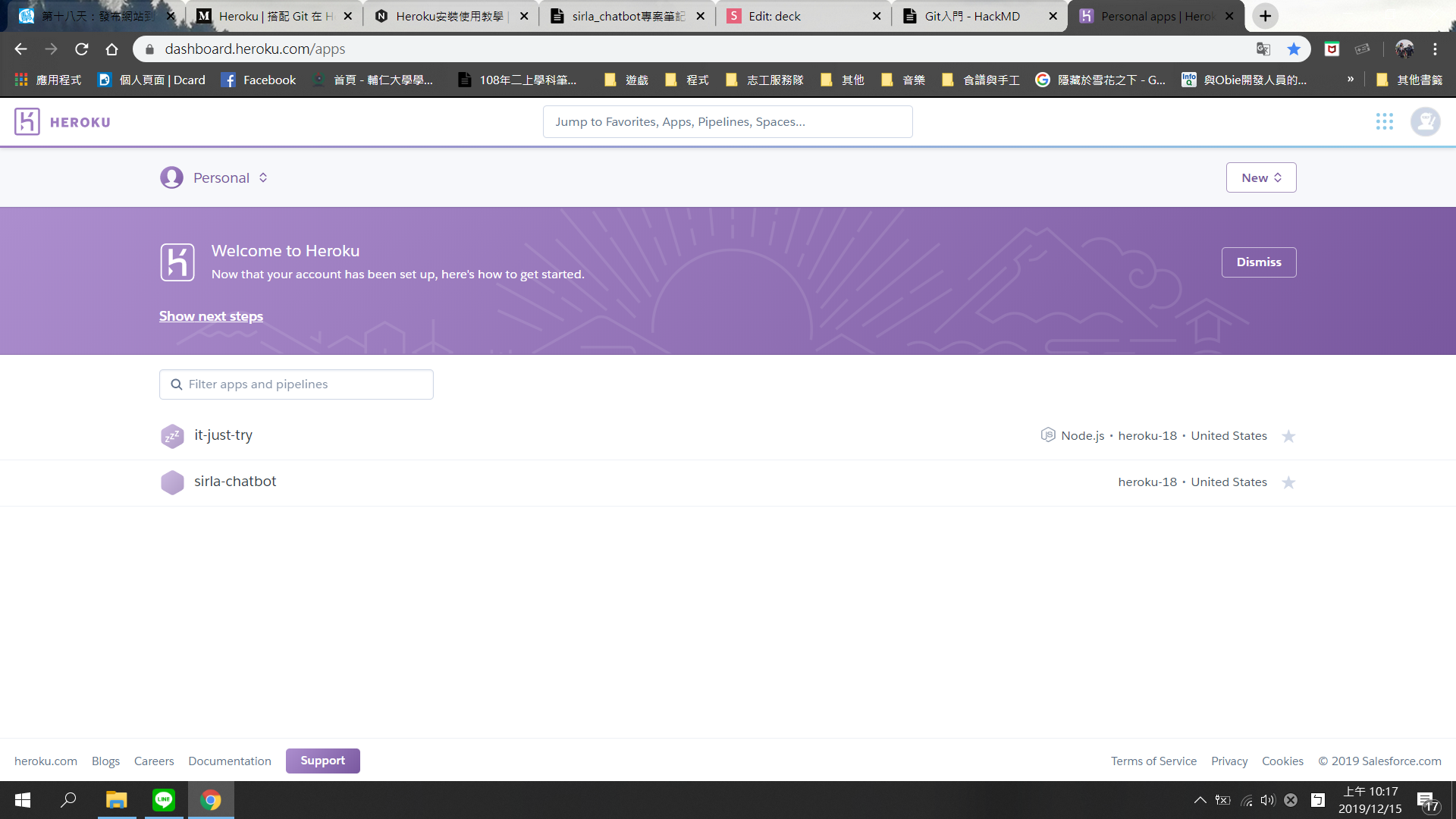Favorite the sirla-chatbot app star
1456x819 pixels.
pyautogui.click(x=1288, y=482)
